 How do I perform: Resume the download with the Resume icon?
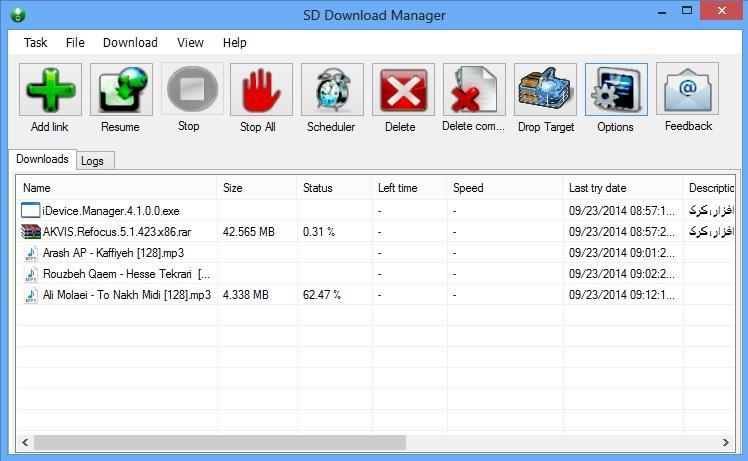122,90
